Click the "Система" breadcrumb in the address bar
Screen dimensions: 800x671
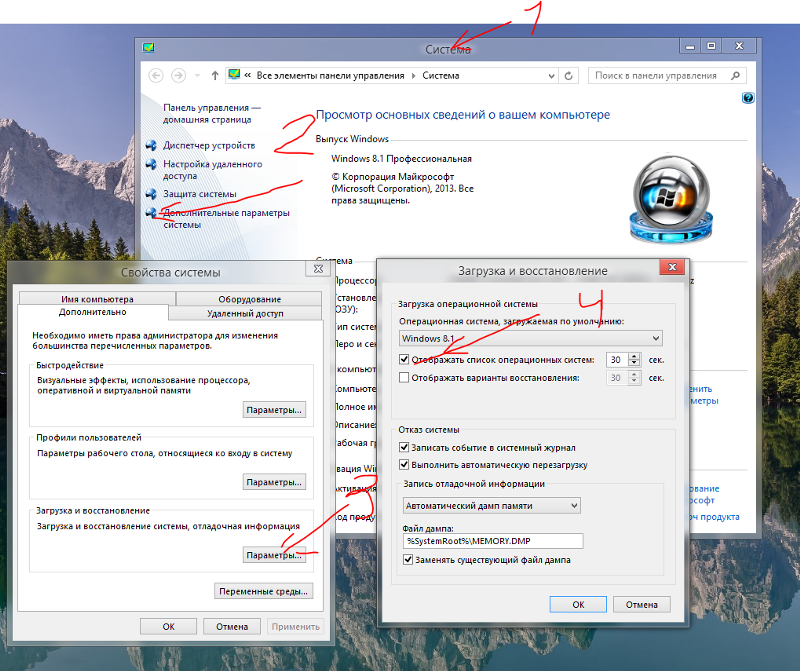coord(441,76)
